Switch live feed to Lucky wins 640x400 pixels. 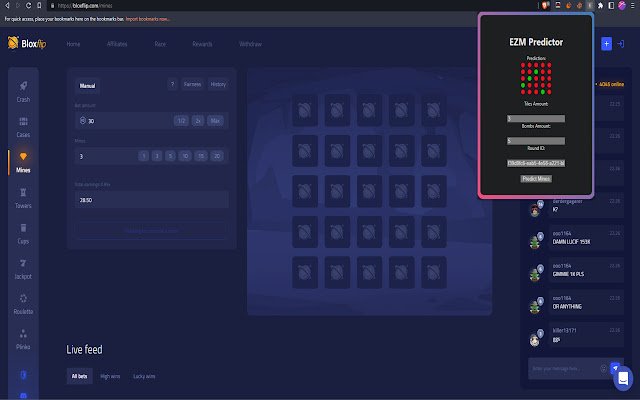pyautogui.click(x=144, y=376)
